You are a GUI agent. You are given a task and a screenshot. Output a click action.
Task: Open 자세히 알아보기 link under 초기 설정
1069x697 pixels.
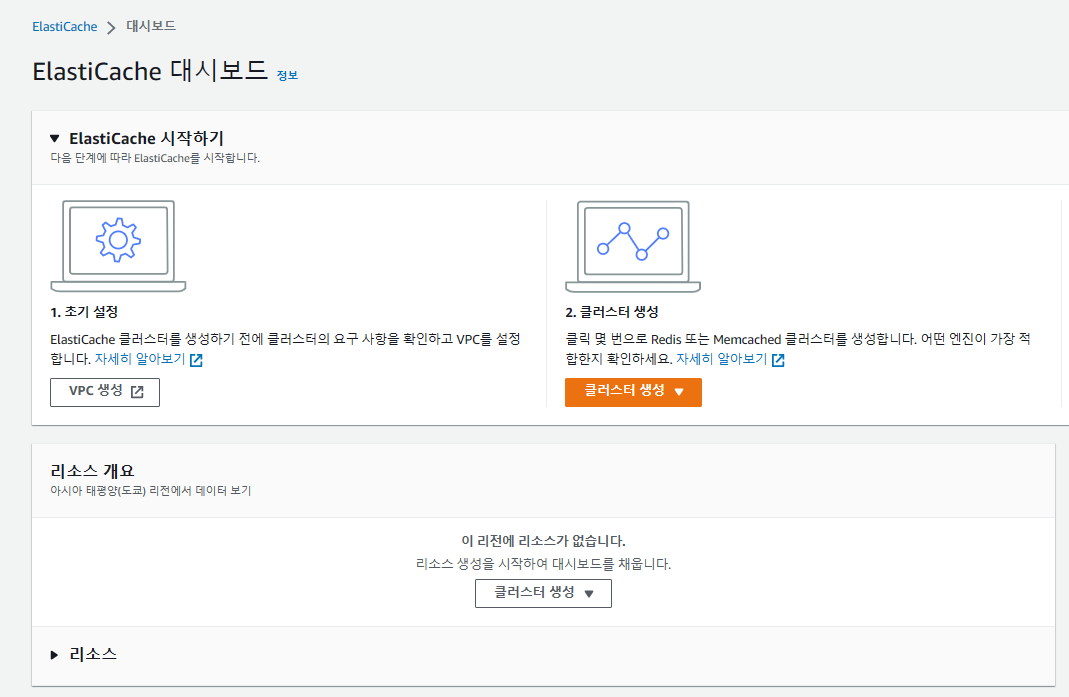[140, 359]
